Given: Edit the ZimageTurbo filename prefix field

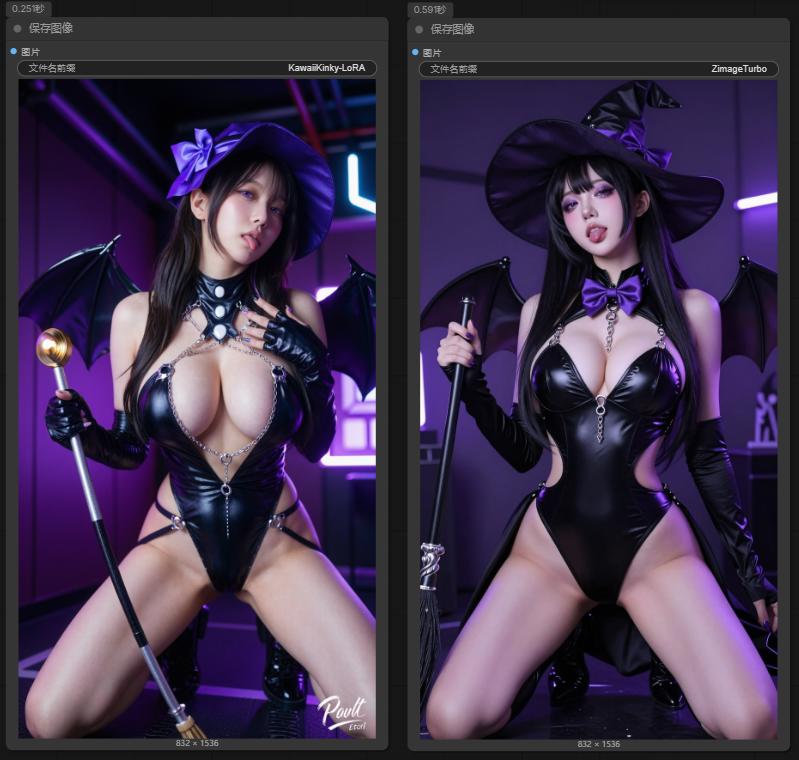Looking at the screenshot, I should (x=599, y=69).
